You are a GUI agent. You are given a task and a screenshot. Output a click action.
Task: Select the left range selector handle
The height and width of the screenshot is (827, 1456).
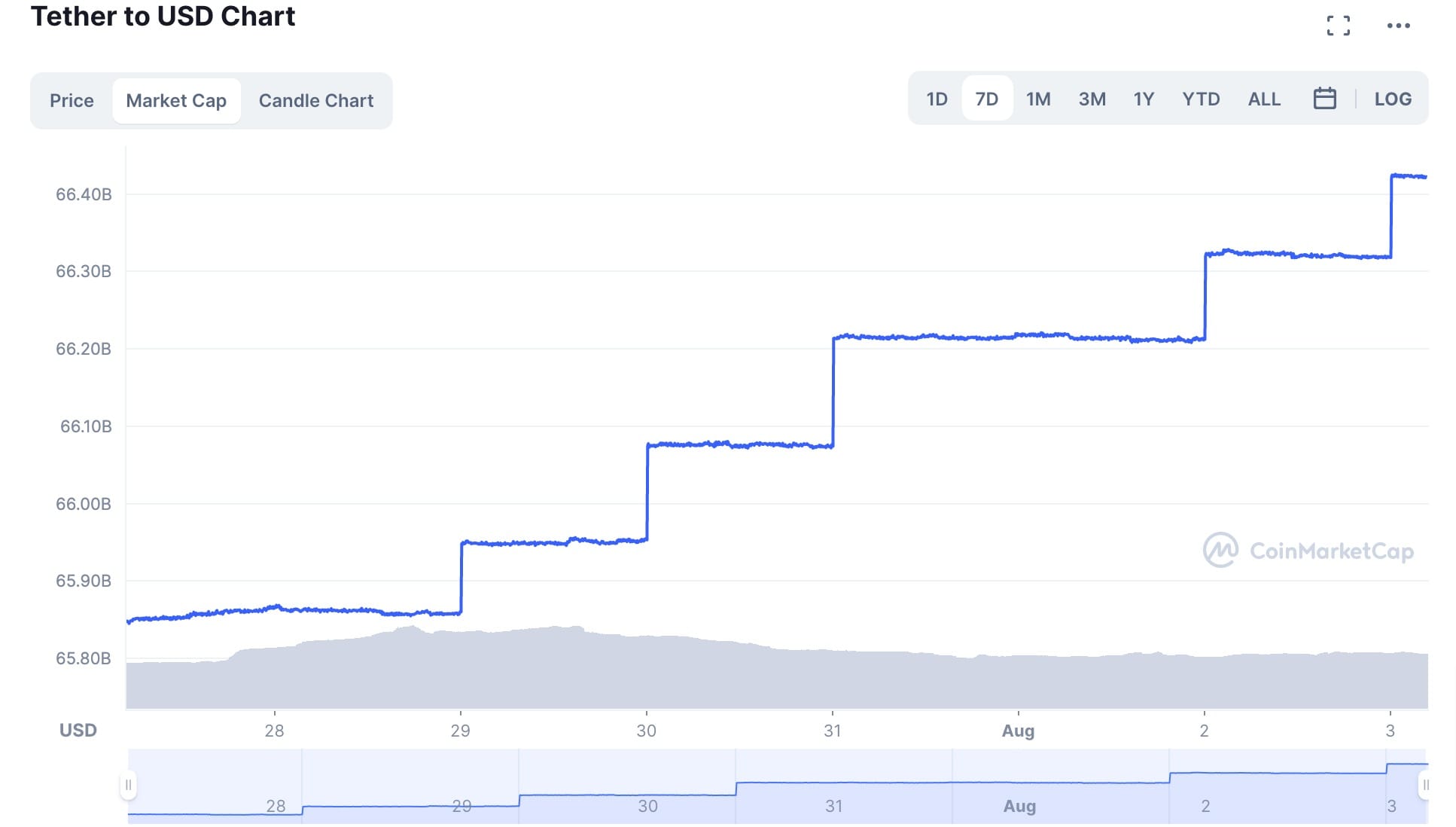[x=129, y=784]
